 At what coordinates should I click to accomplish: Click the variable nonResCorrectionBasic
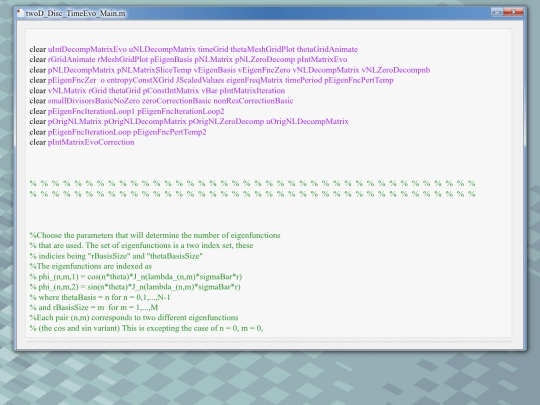[253, 101]
